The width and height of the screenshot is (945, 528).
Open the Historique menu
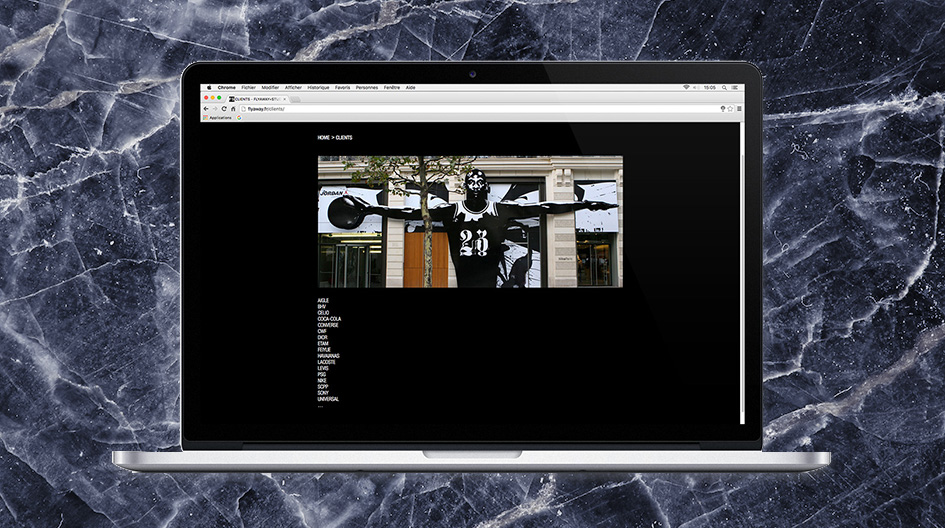pyautogui.click(x=318, y=87)
